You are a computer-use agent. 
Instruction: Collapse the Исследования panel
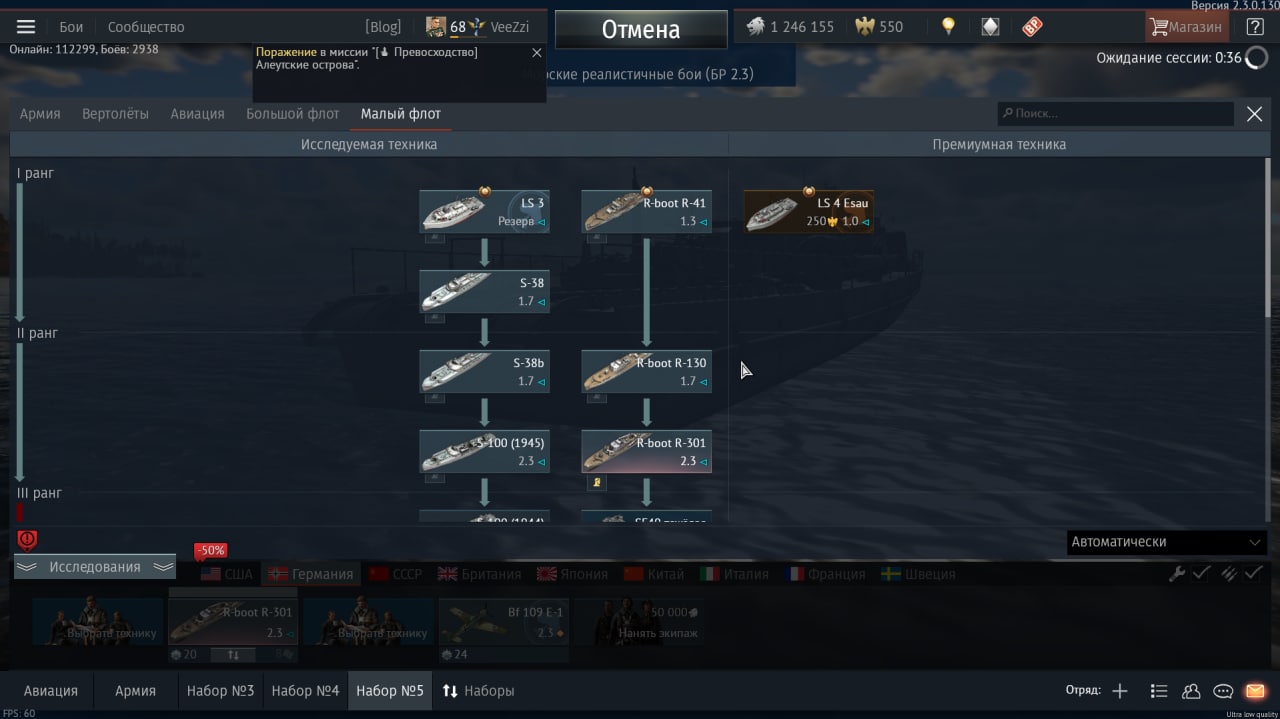(x=95, y=567)
